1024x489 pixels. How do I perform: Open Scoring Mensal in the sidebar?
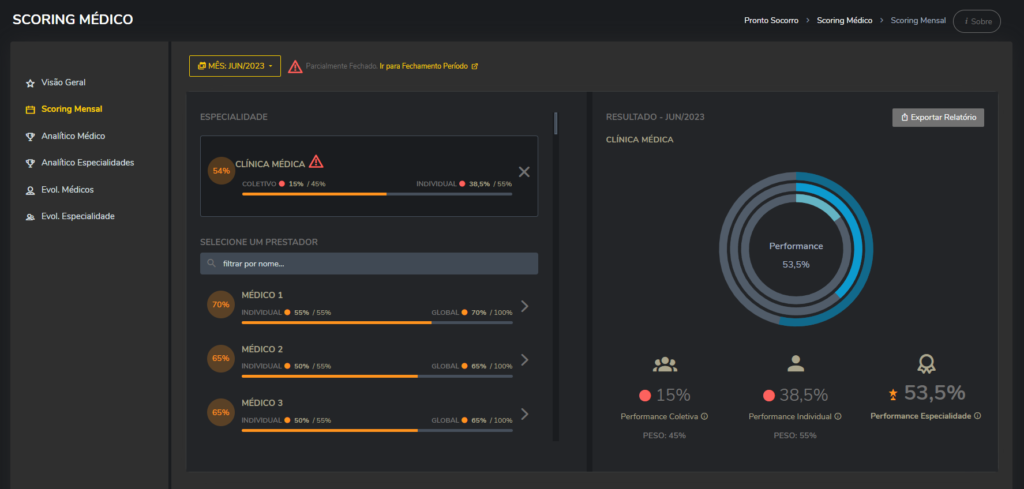coord(71,109)
